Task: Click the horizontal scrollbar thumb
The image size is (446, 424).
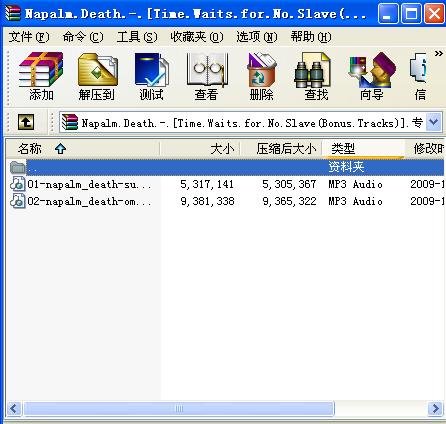Action: [179, 408]
